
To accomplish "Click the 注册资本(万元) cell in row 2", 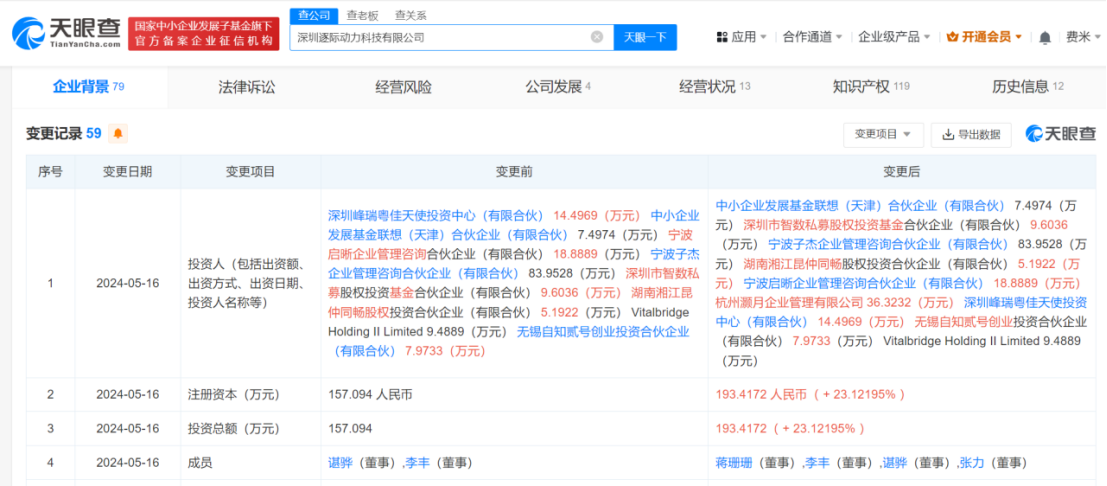I will [x=250, y=394].
